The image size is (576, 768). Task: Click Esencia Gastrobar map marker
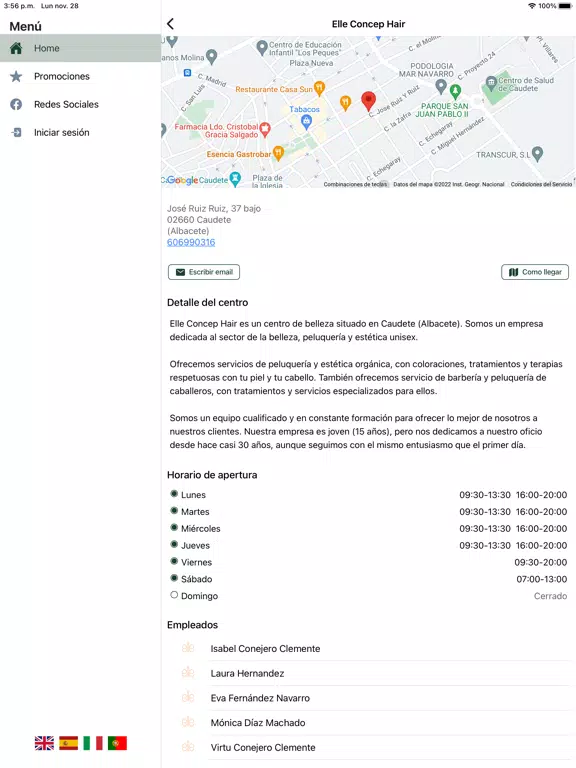click(278, 153)
